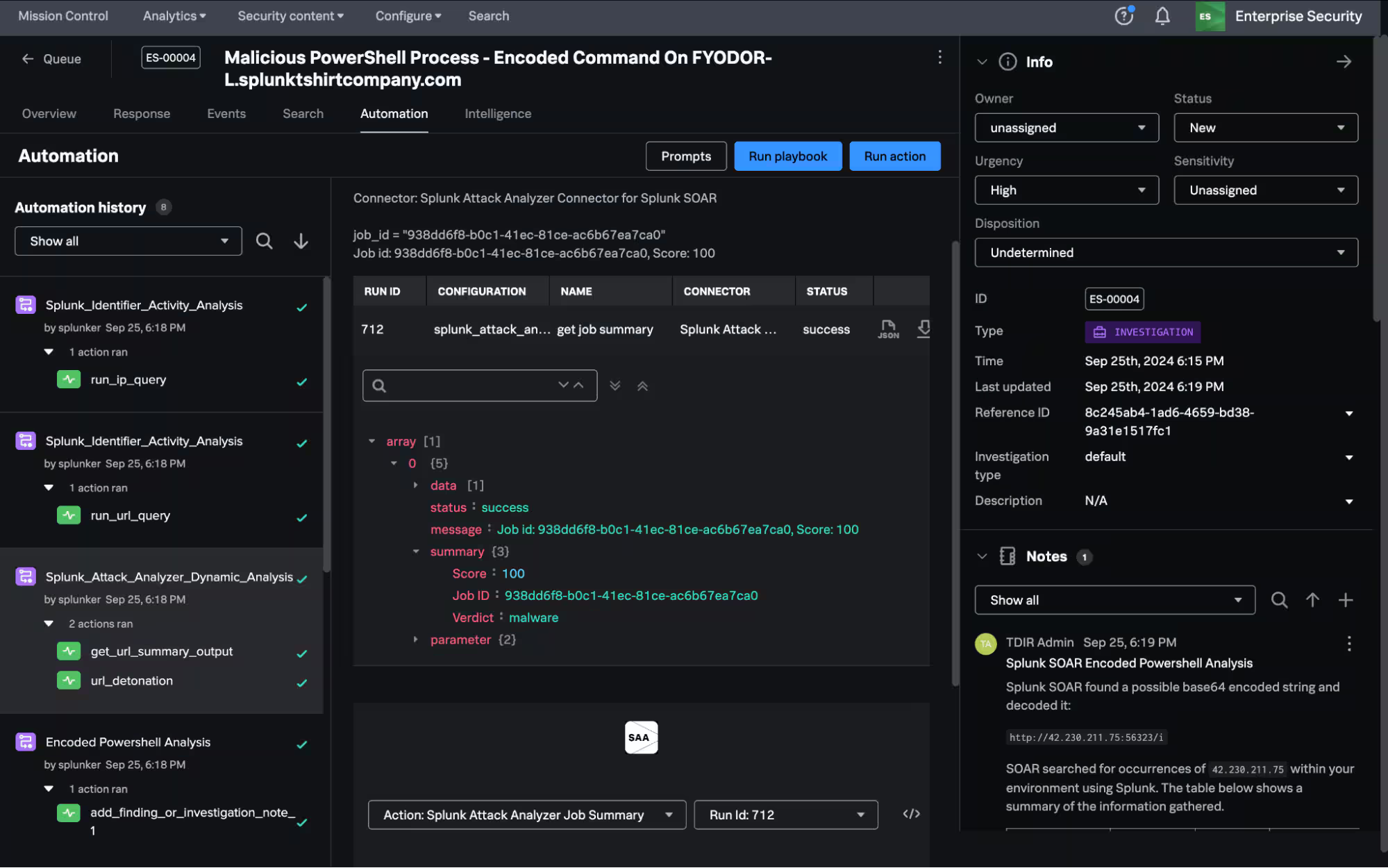Open the help icon with notification dot
Viewport: 1388px width, 868px height.
(x=1123, y=15)
